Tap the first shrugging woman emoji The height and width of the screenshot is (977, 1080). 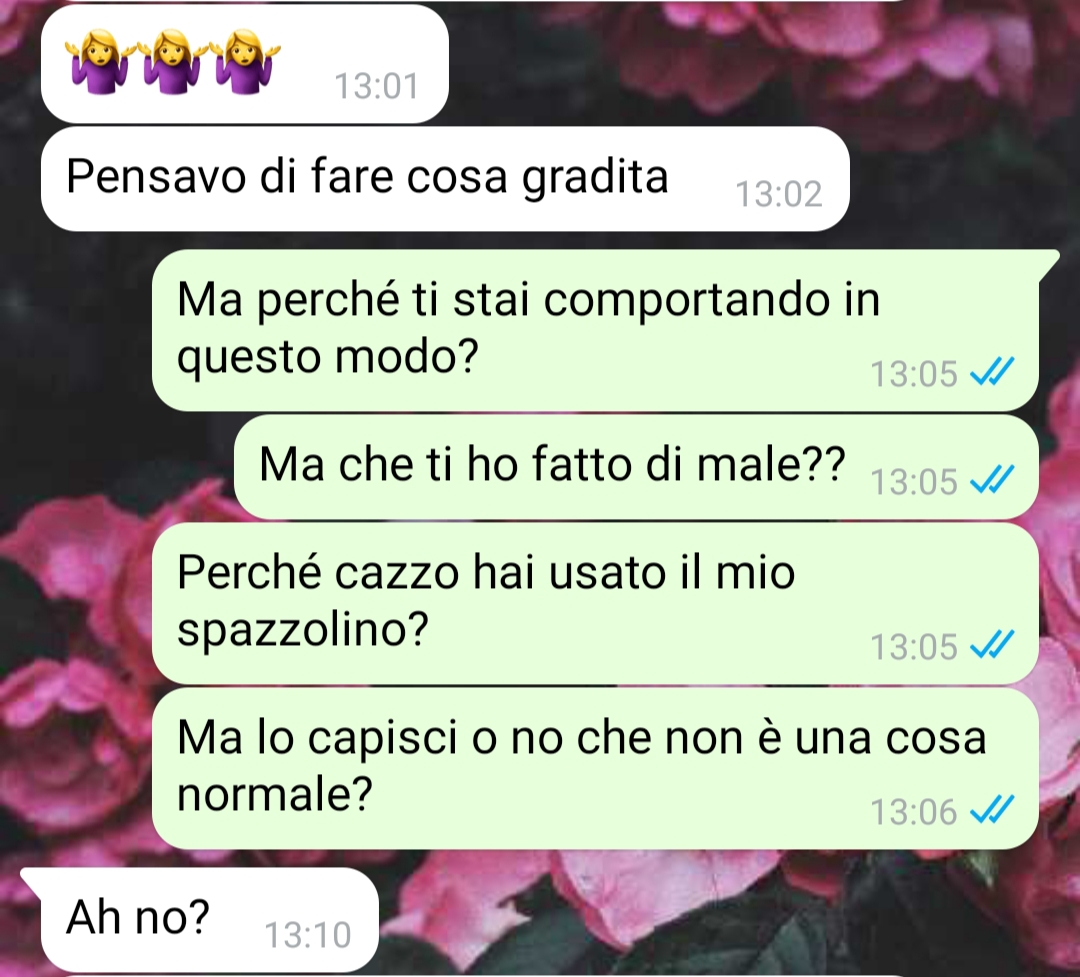point(97,61)
